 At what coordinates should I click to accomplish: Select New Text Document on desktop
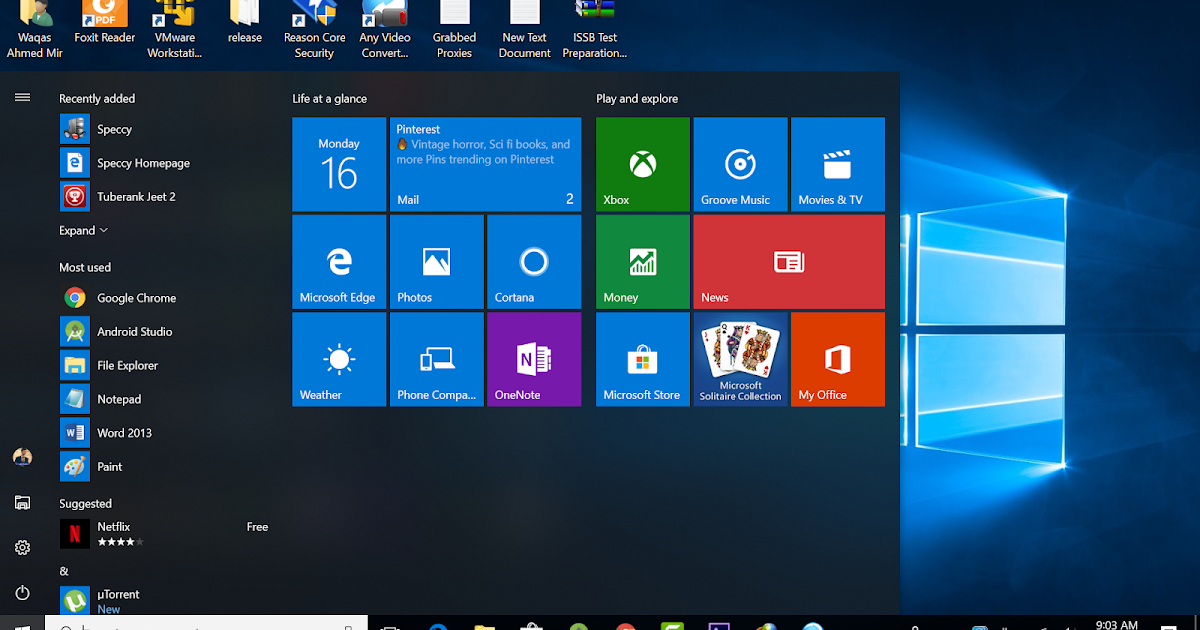tap(525, 30)
